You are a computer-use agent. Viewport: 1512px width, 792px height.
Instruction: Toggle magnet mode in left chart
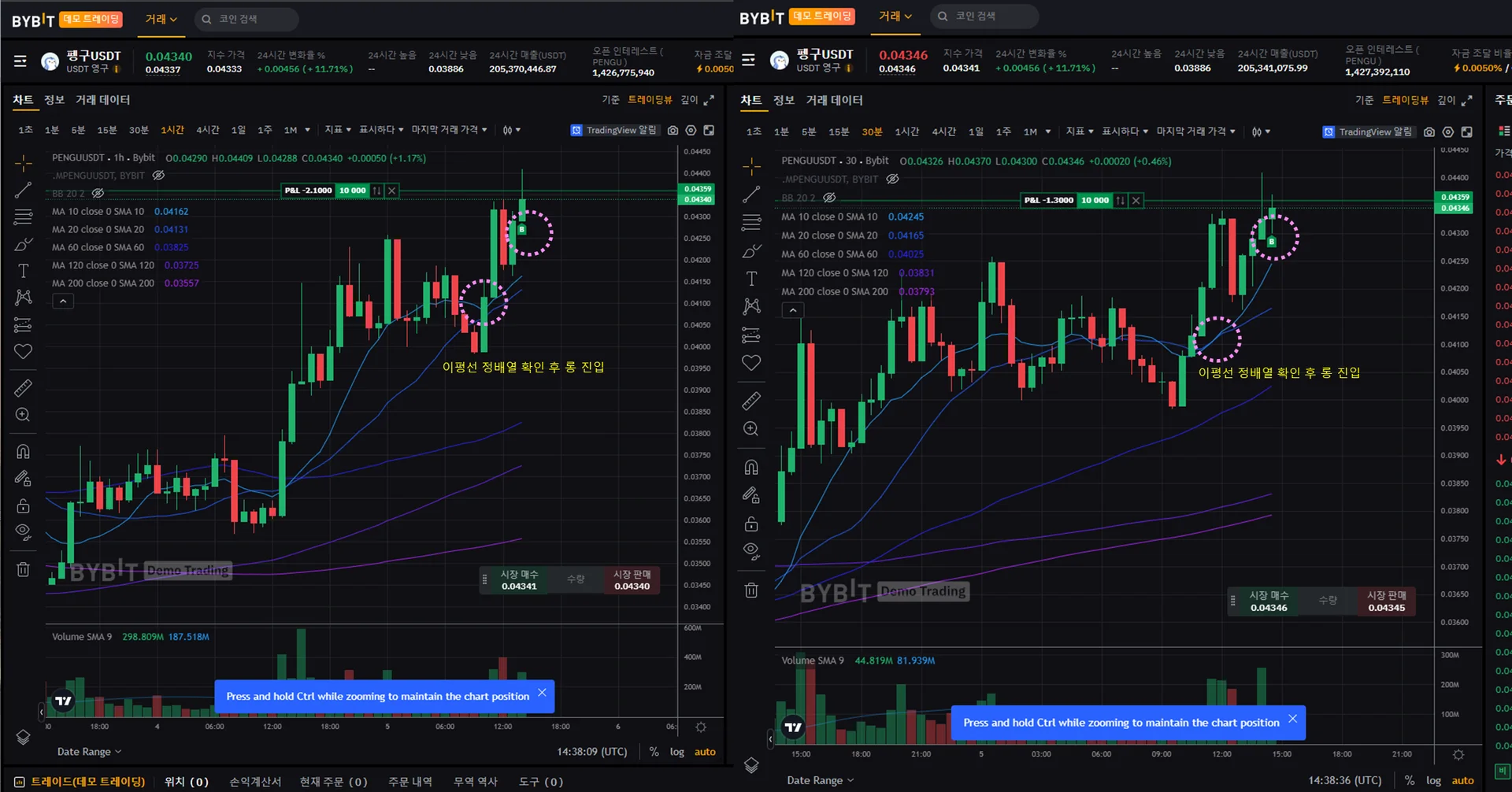(24, 451)
